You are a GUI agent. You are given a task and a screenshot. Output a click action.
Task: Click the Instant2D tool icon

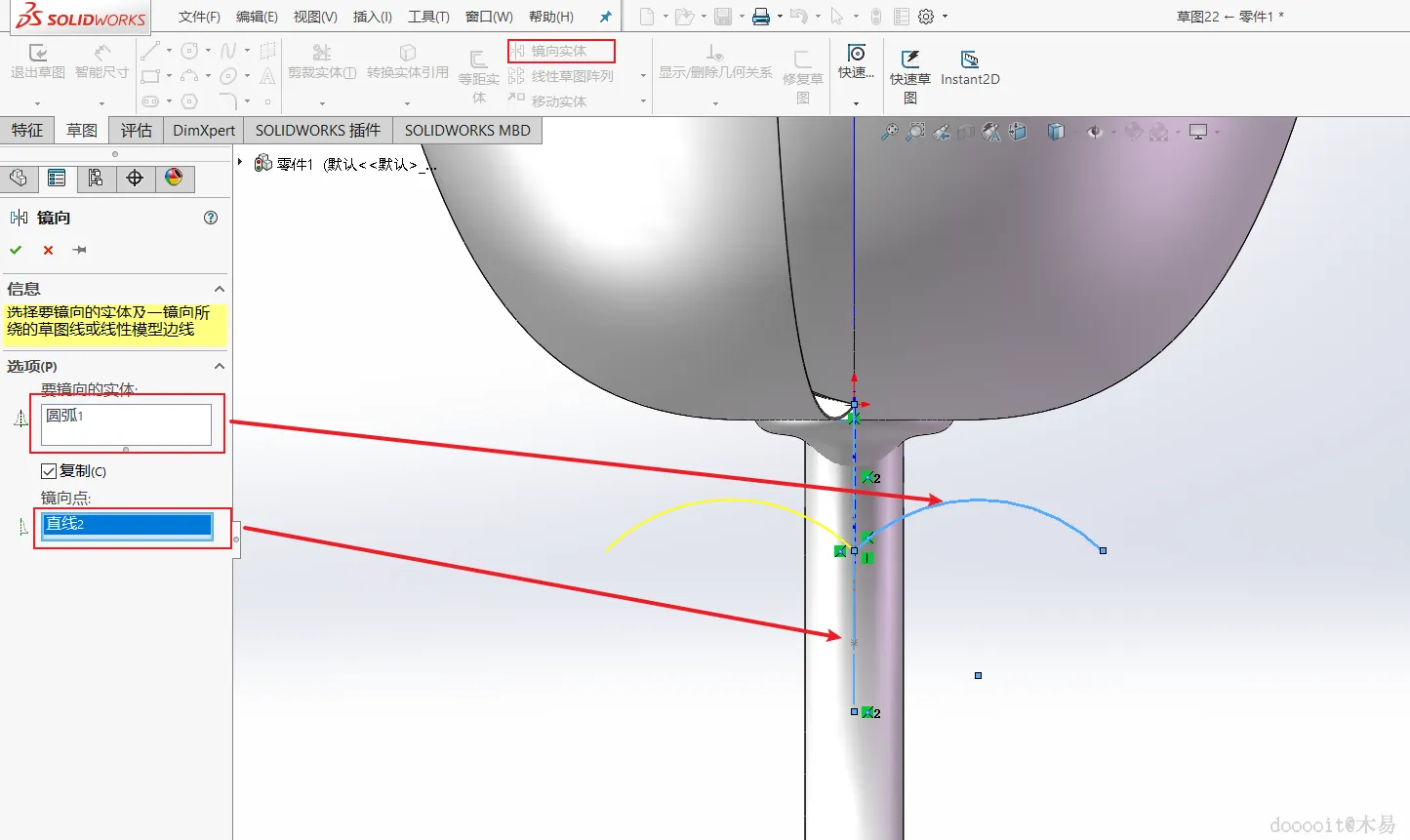[969, 60]
